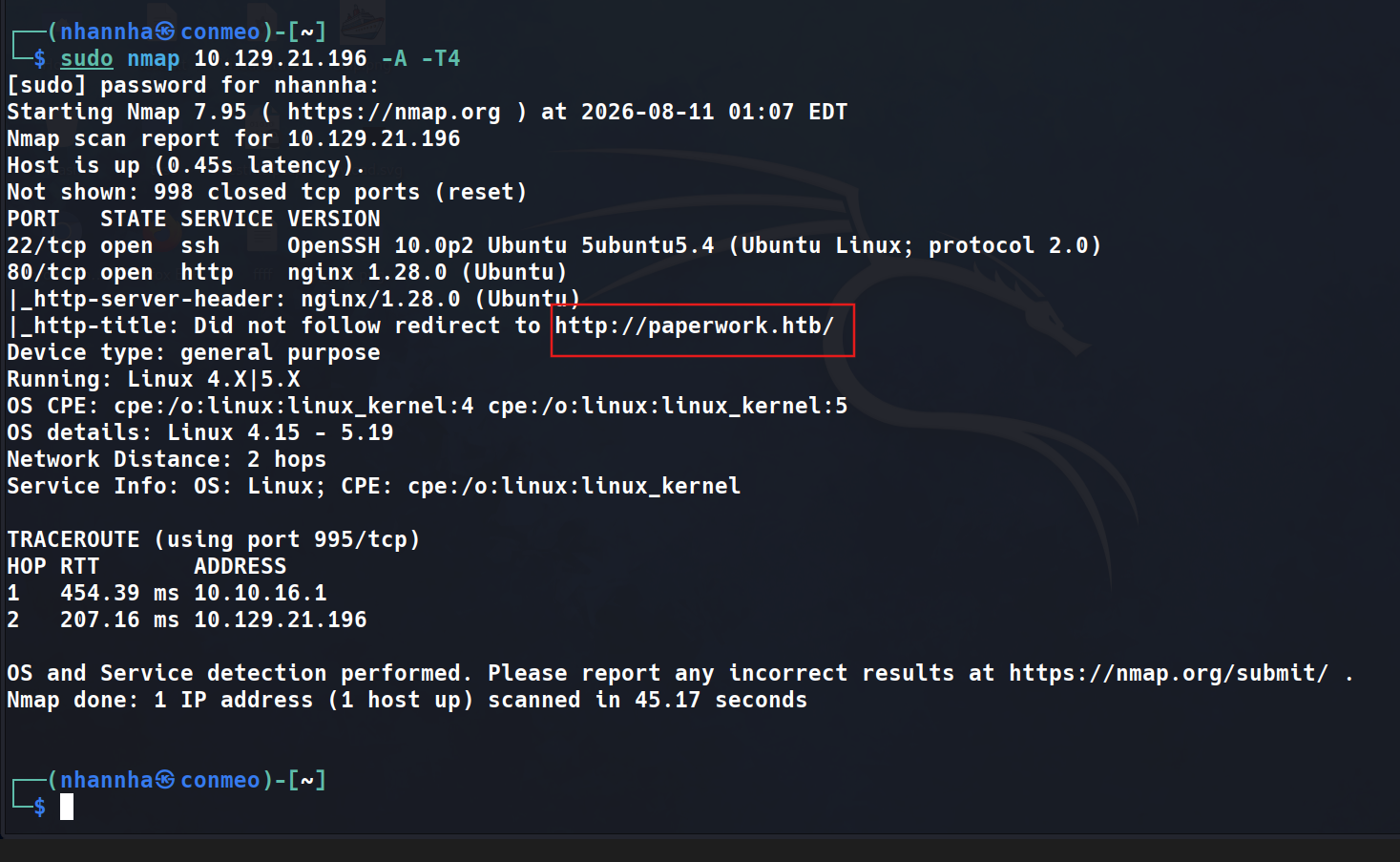Click the conmeo hostname in the top prompt
1400x862 pixels.
click(219, 32)
